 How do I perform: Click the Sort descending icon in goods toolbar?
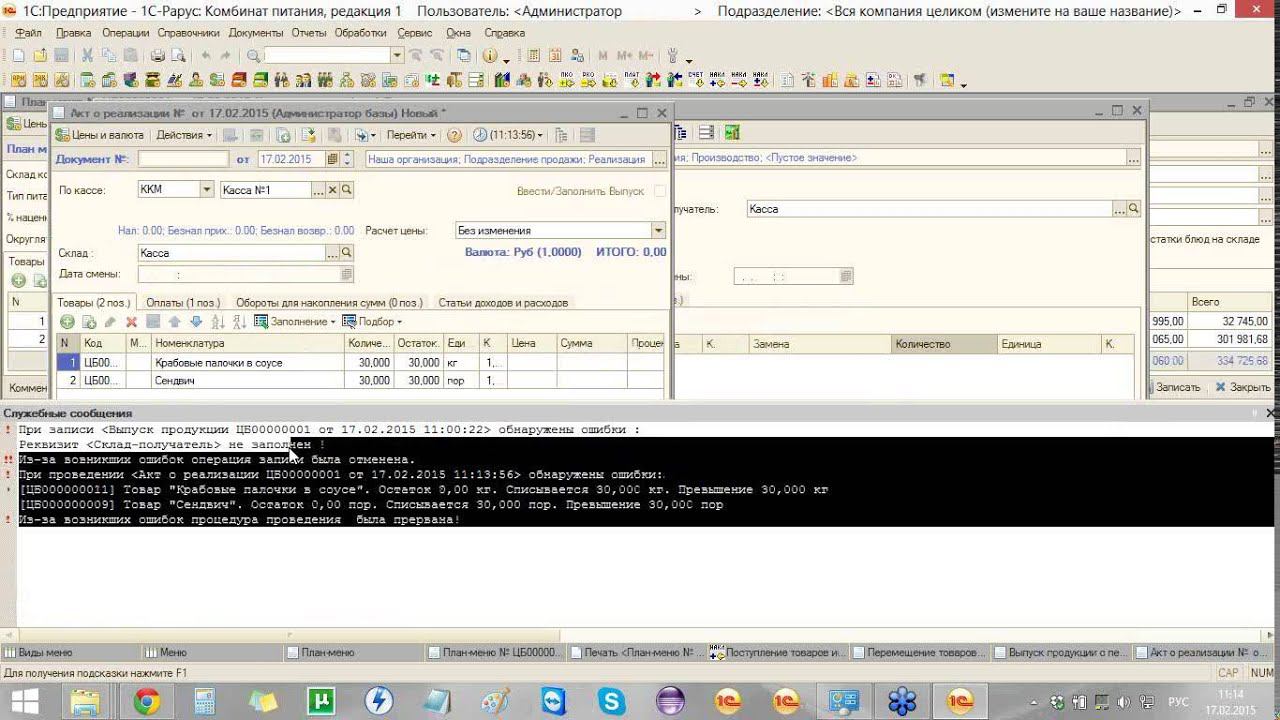click(239, 322)
